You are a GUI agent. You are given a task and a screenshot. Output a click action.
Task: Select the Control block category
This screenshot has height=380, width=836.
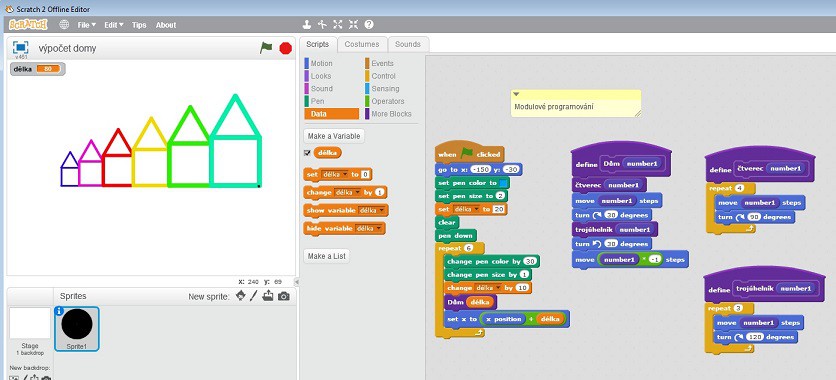tap(383, 76)
